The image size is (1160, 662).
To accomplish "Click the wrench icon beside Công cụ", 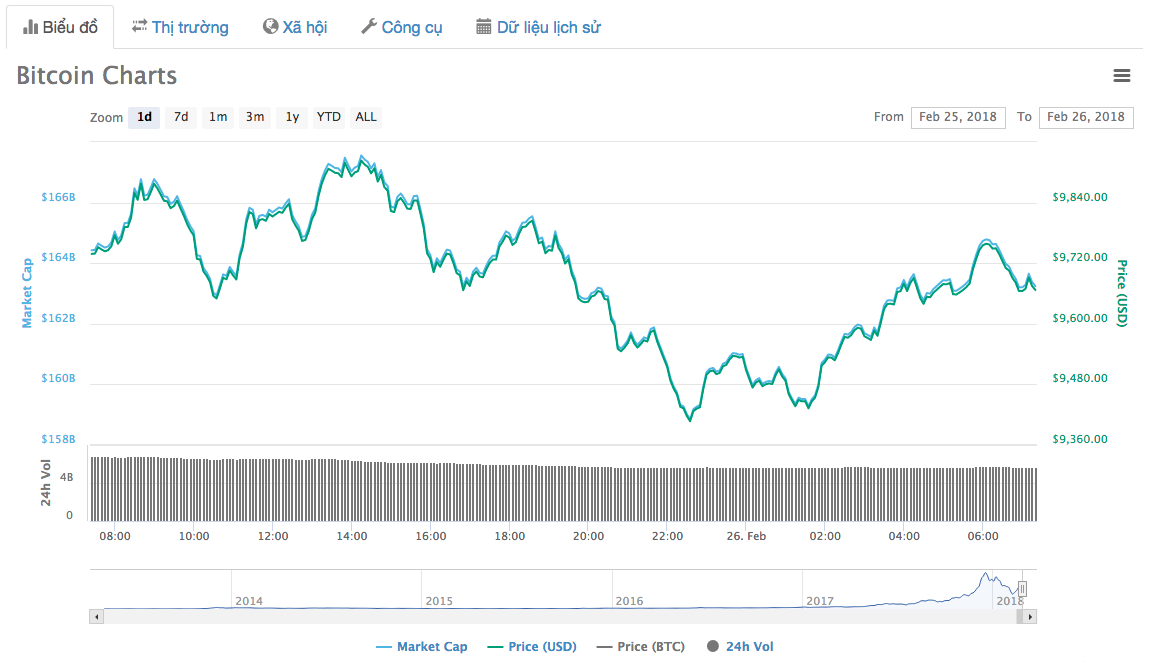I will pos(368,27).
